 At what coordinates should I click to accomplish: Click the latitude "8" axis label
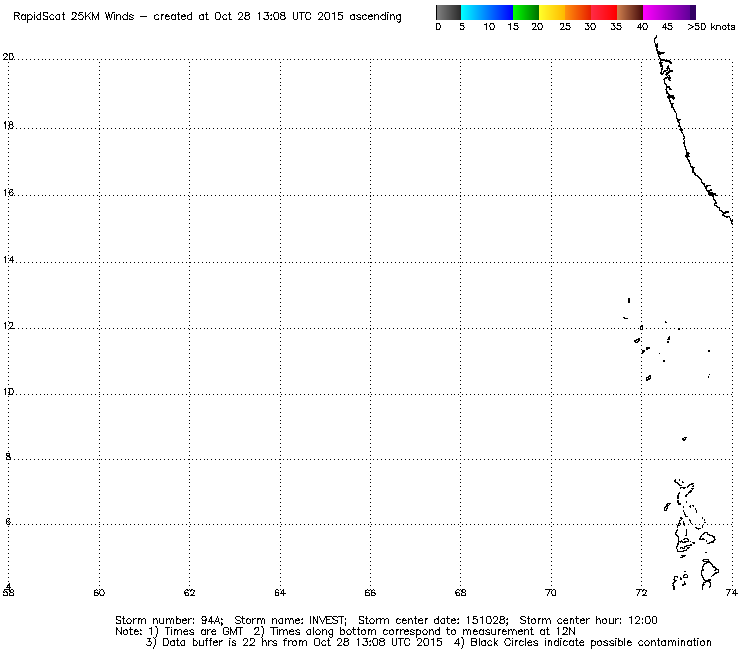click(8, 457)
